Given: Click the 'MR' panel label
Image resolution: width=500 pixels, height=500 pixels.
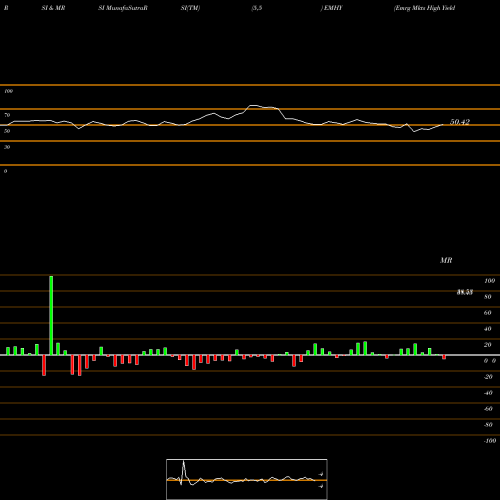Looking at the screenshot, I should pos(446,260).
